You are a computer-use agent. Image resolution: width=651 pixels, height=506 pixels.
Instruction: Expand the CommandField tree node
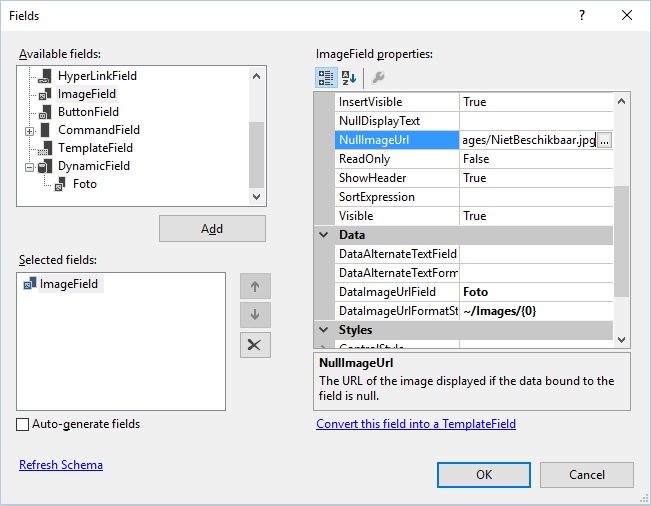(29, 131)
